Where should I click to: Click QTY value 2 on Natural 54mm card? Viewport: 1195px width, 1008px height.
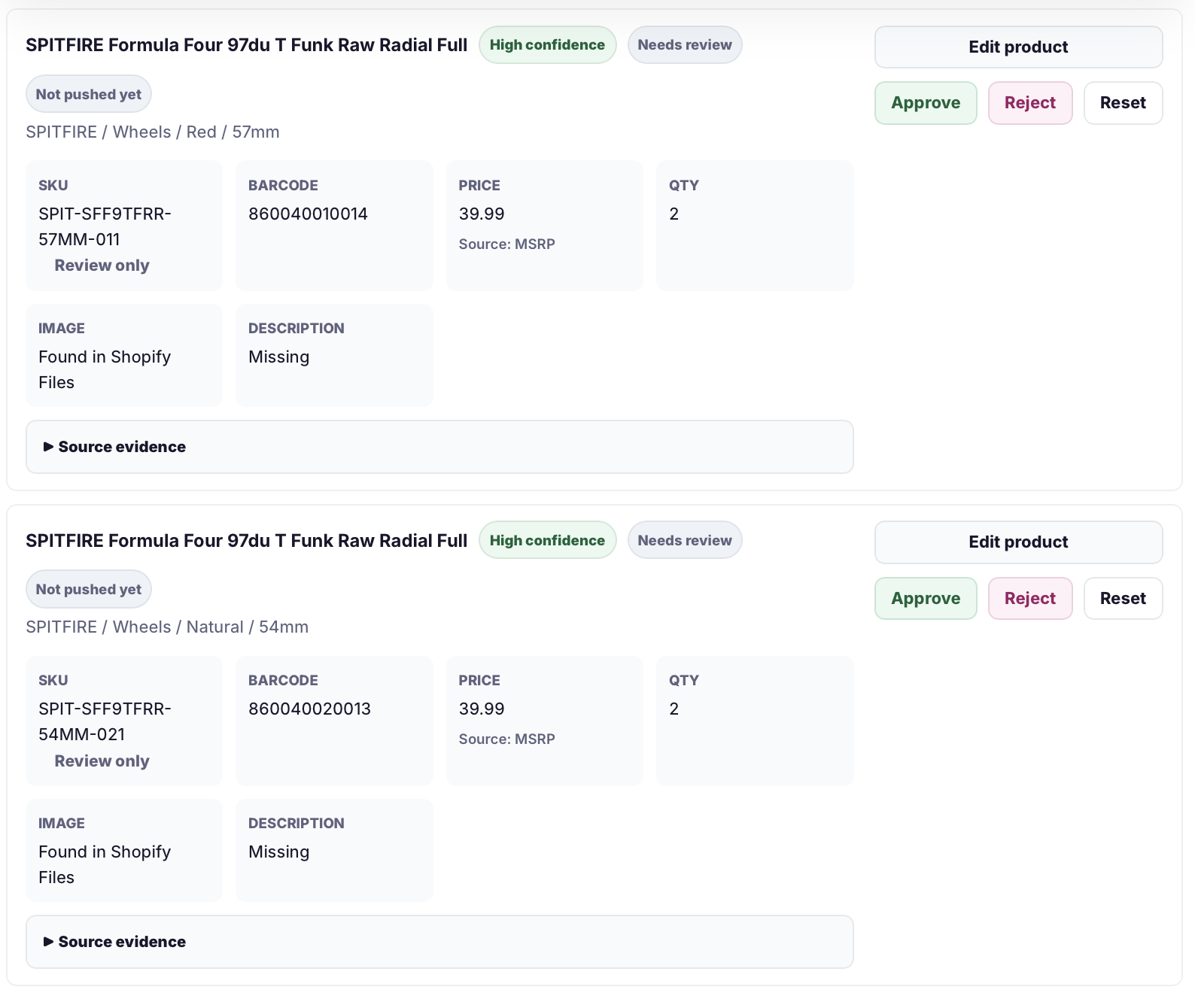point(674,709)
